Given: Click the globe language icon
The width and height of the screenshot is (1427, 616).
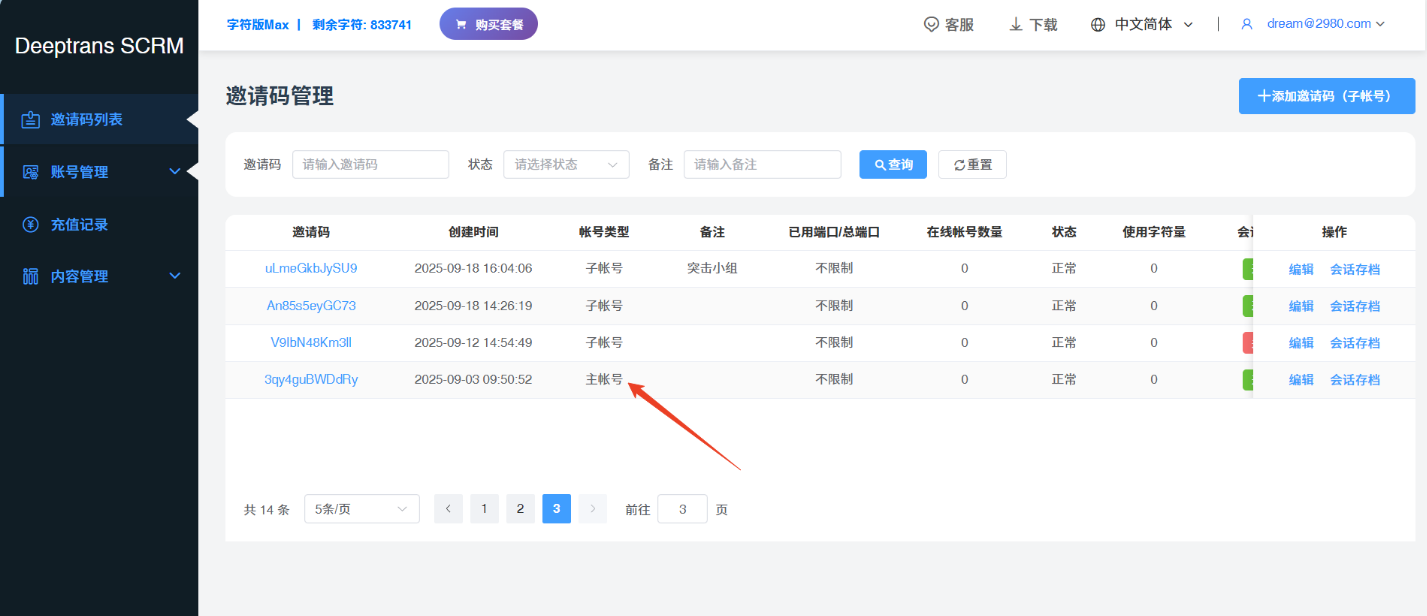Looking at the screenshot, I should click(1098, 25).
